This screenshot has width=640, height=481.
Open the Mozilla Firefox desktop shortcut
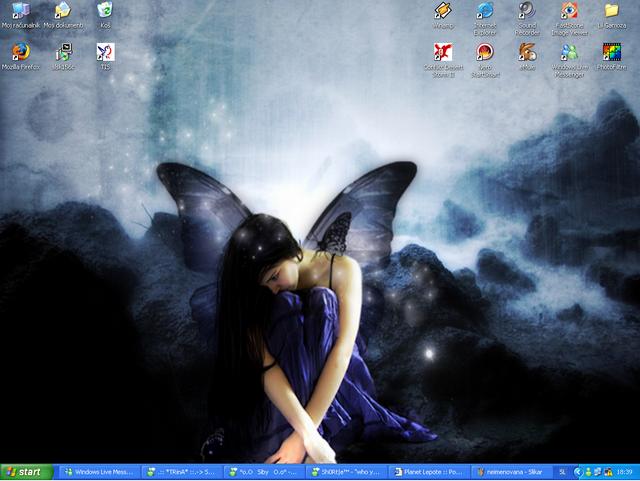click(20, 52)
